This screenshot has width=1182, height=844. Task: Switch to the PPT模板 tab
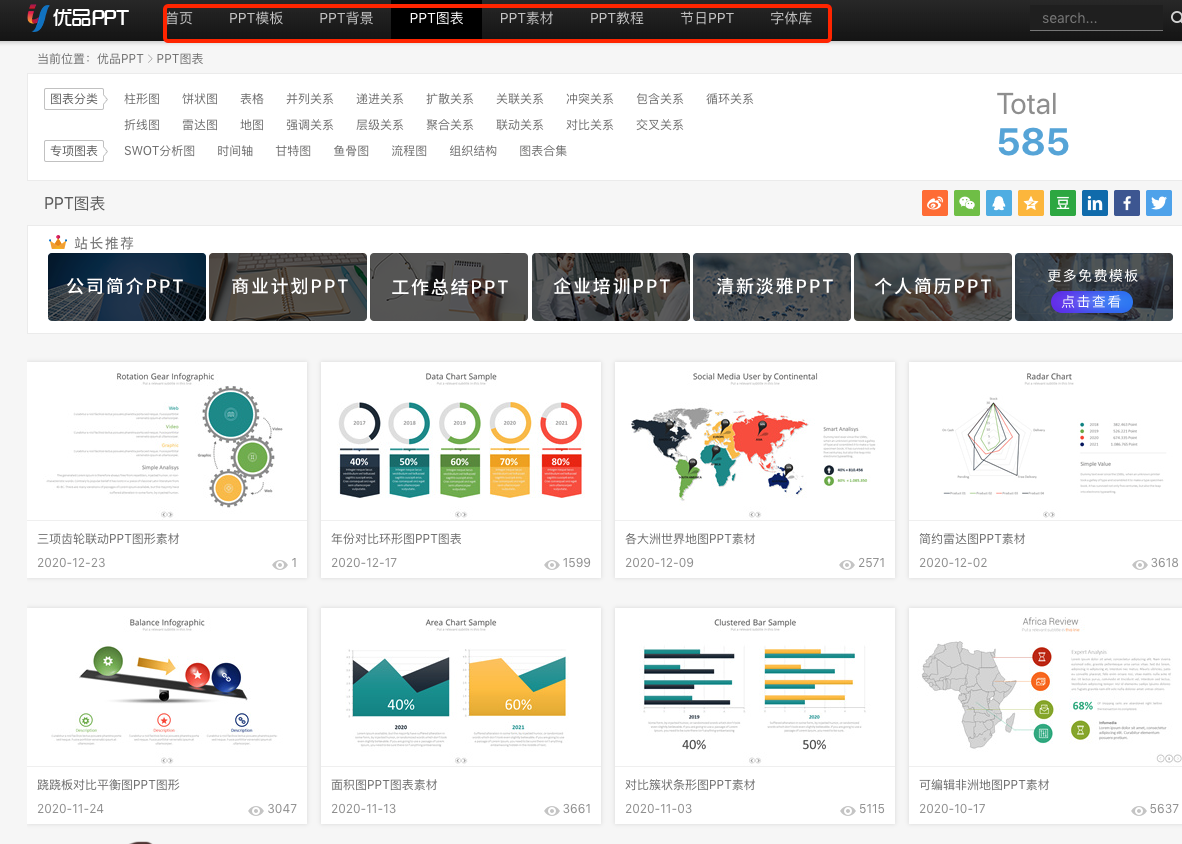256,17
